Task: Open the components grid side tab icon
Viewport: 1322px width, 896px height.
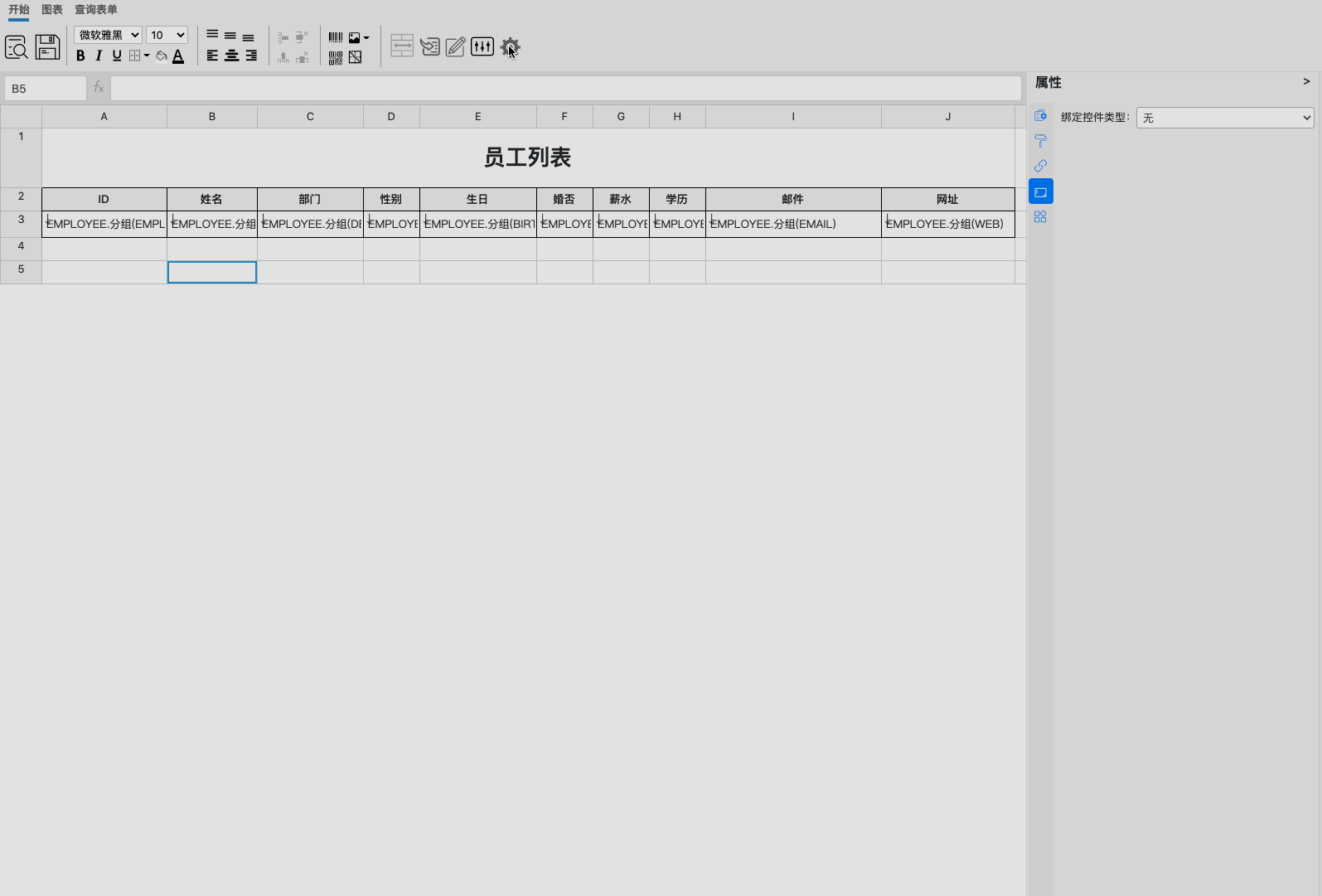Action: tap(1041, 217)
